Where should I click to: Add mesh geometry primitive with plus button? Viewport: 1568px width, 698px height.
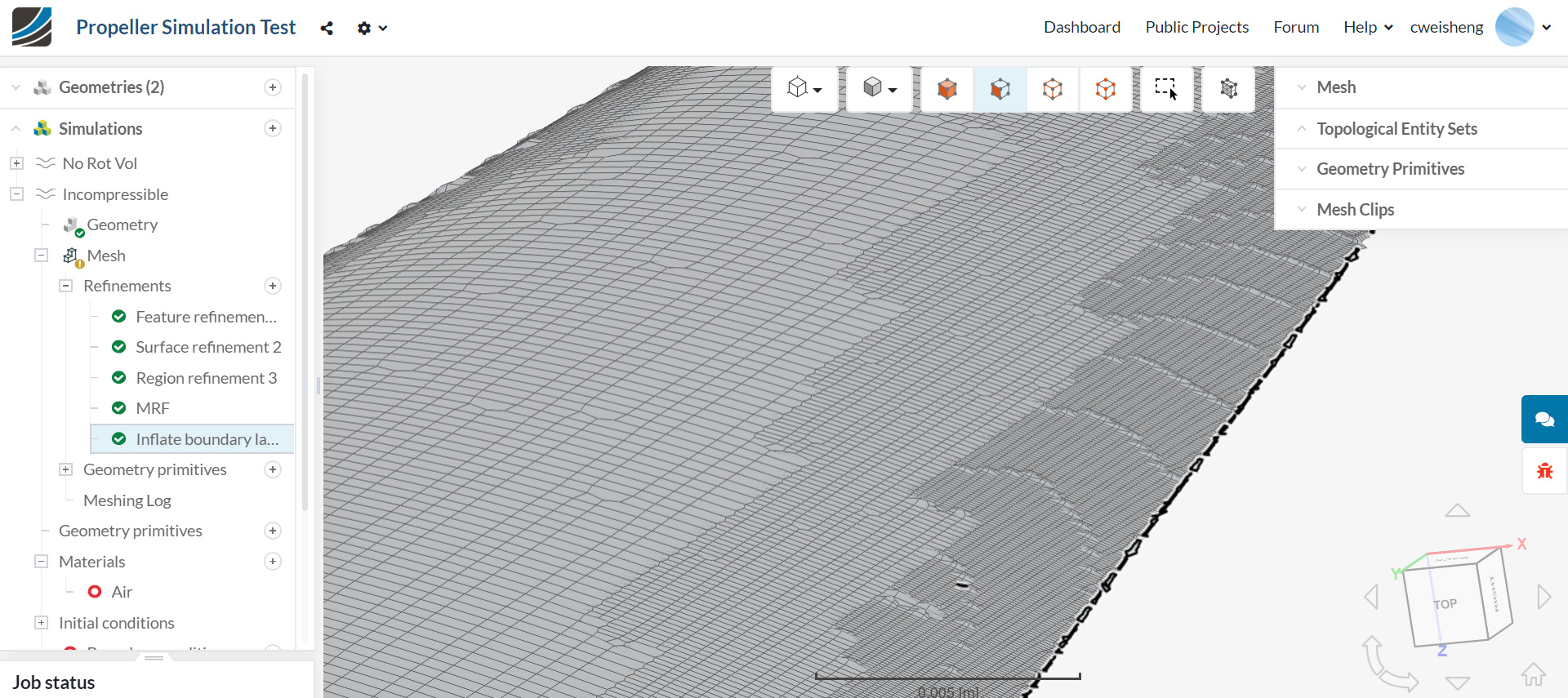273,469
